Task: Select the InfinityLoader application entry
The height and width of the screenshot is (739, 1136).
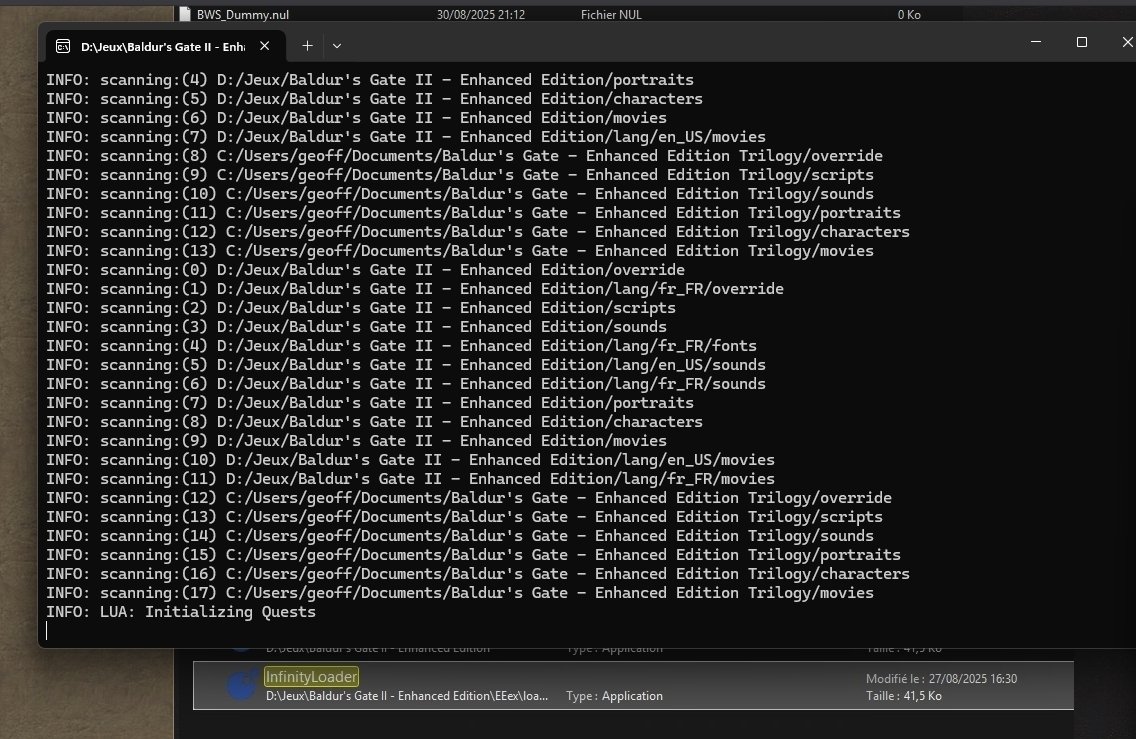Action: click(x=633, y=685)
